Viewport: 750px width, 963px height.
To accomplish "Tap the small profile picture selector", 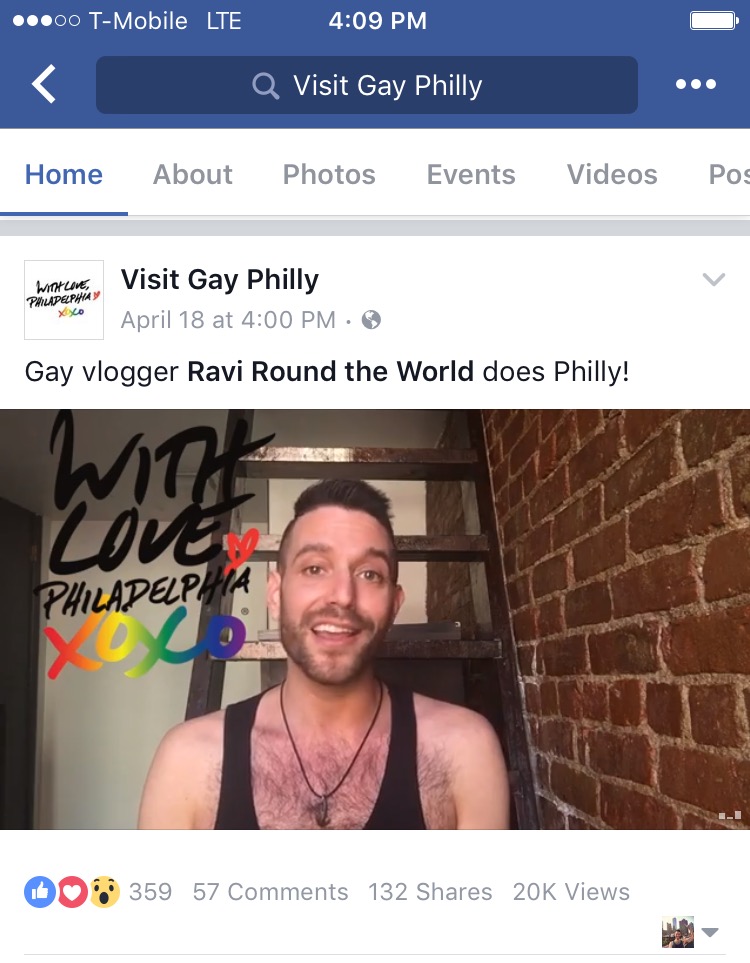I will (x=678, y=932).
